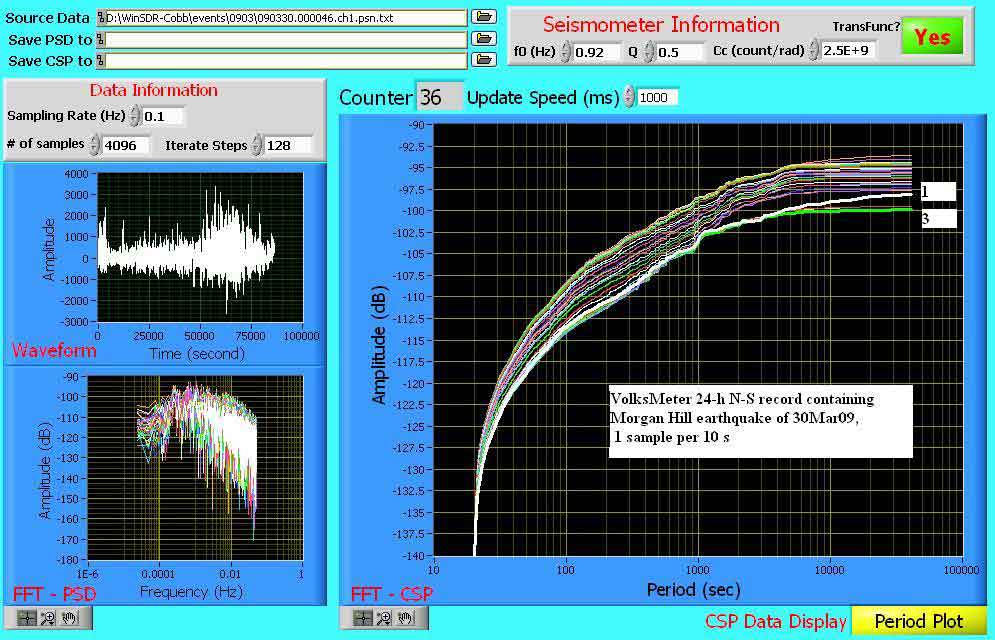Click the curve label box marked 3

pos(938,219)
